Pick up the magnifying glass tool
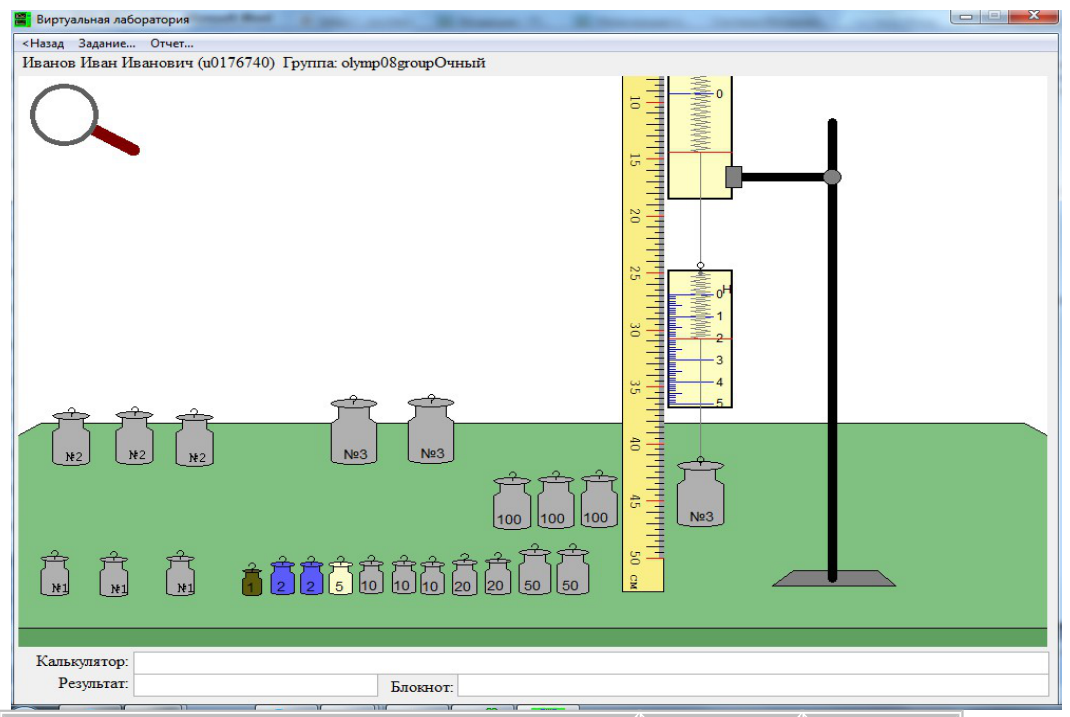This screenshot has height=717, width=1070. point(84,120)
